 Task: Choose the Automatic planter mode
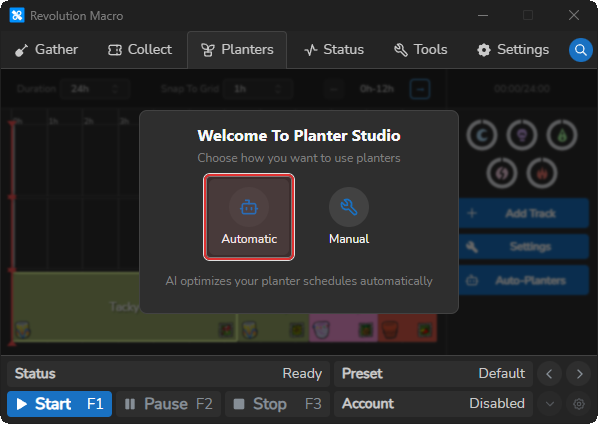249,217
